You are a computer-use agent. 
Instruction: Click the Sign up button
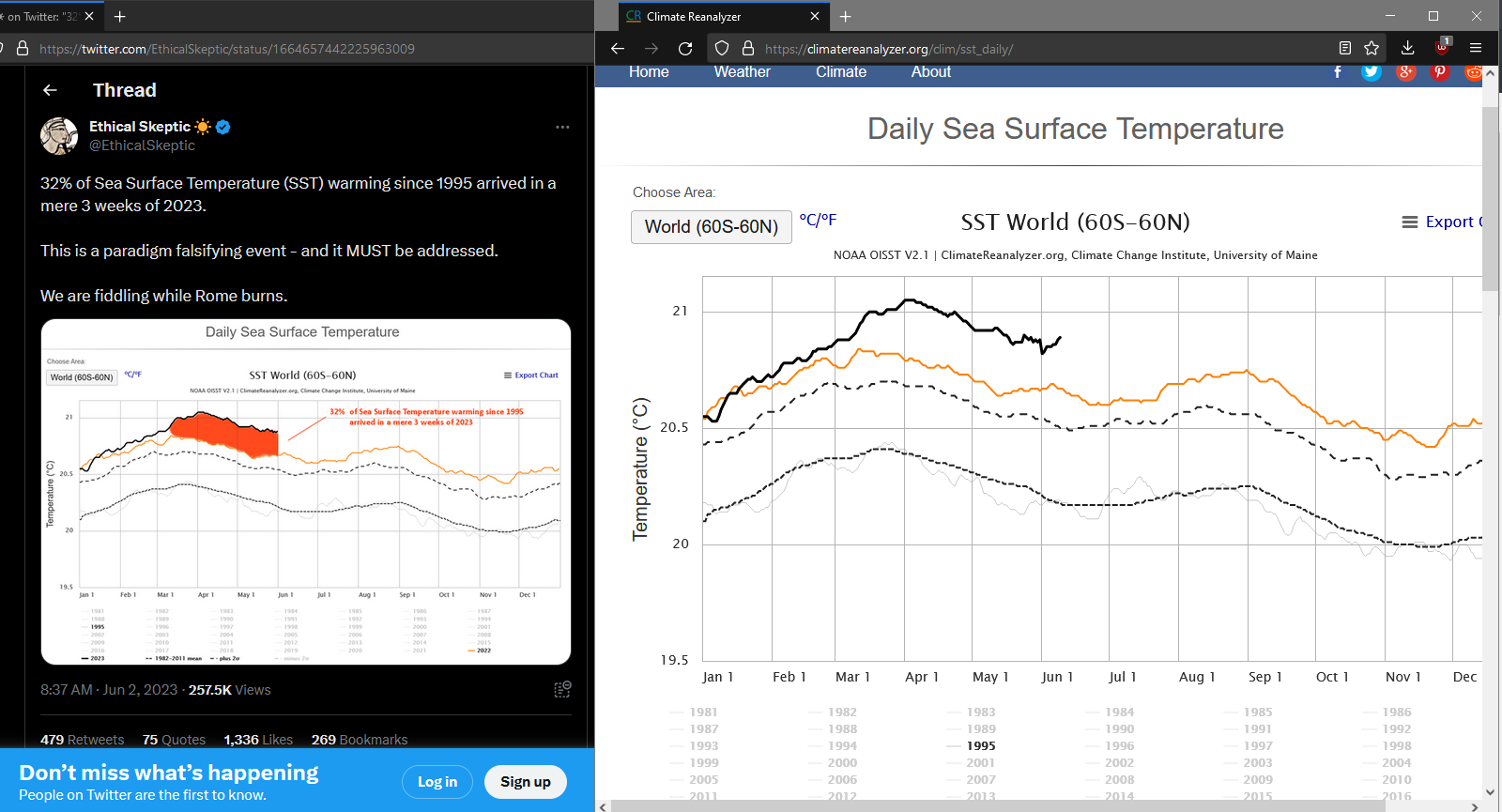point(526,782)
